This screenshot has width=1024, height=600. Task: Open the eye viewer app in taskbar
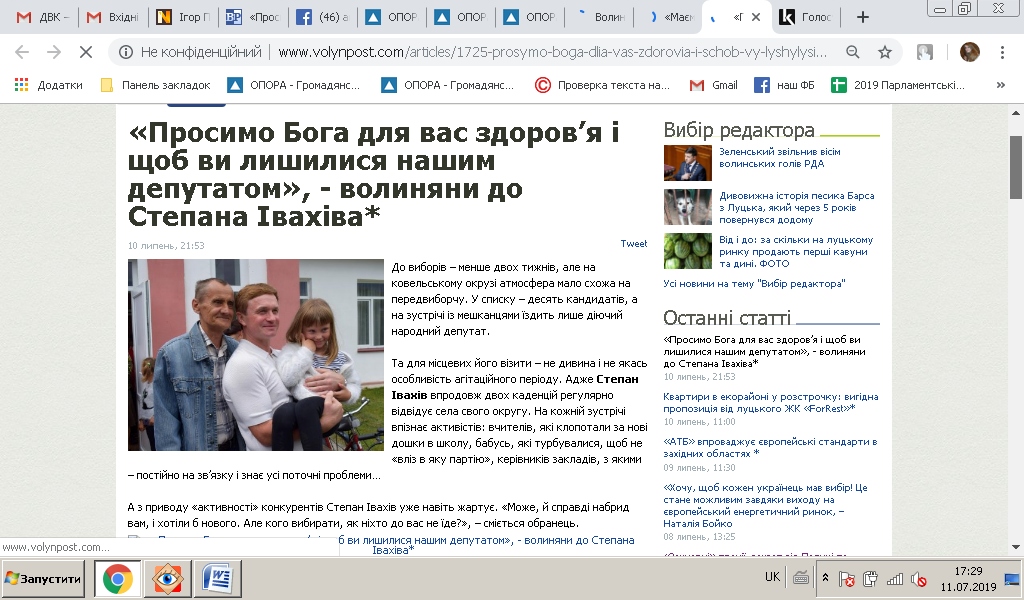(167, 578)
